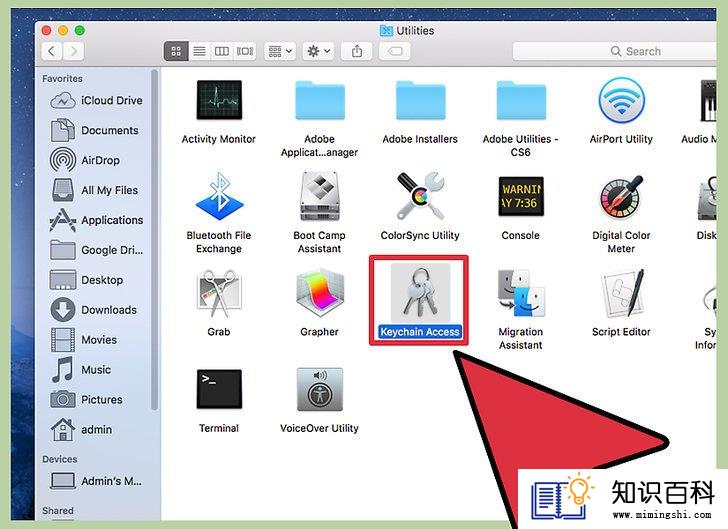Click the Edit Tags button
This screenshot has width=728, height=529.
(395, 51)
